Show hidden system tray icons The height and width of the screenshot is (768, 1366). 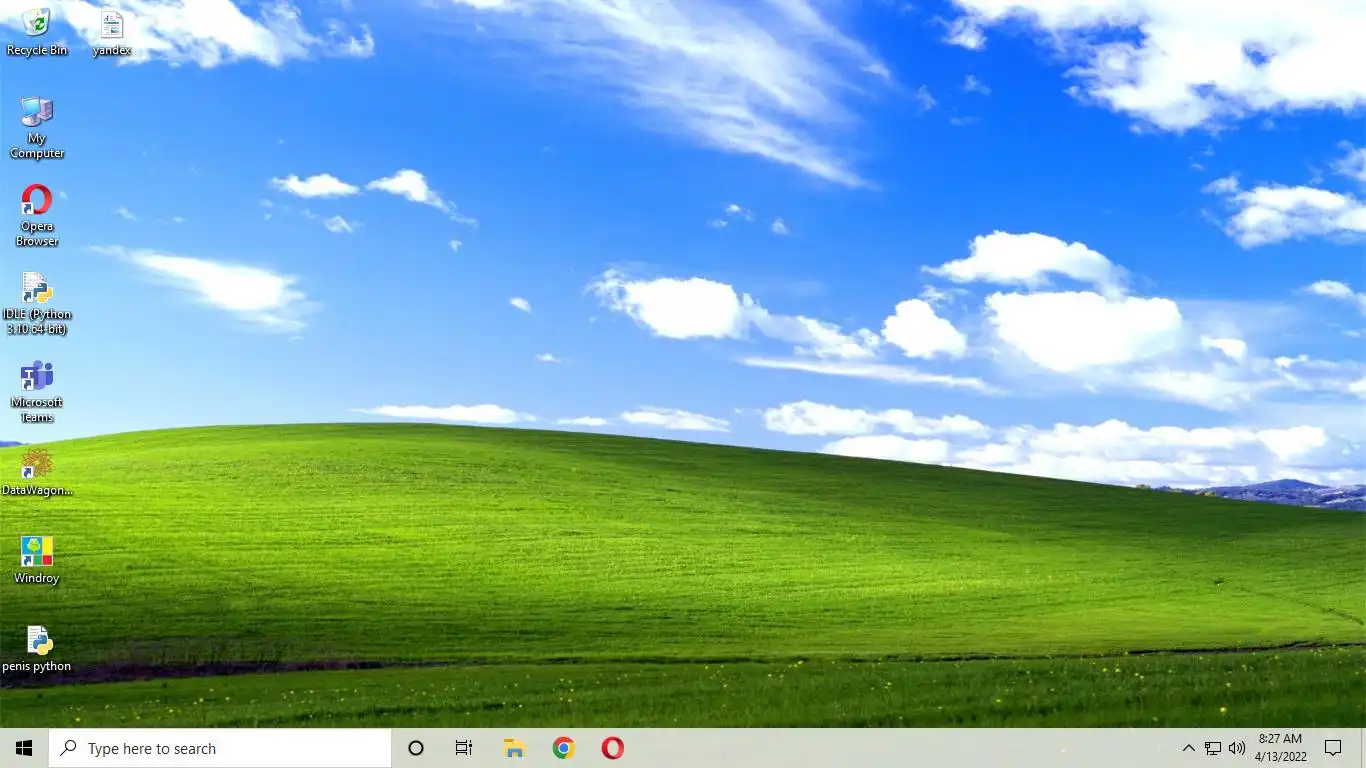coord(1188,748)
